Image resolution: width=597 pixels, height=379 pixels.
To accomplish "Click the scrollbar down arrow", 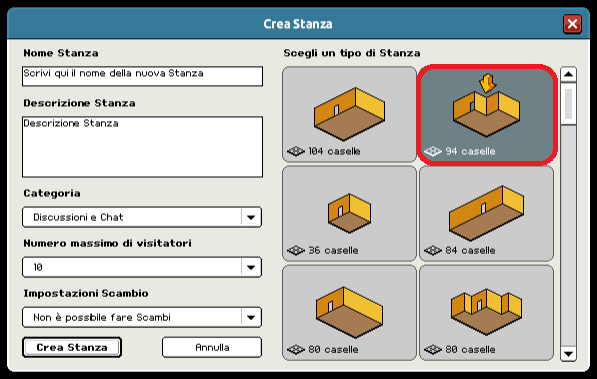I will 568,354.
